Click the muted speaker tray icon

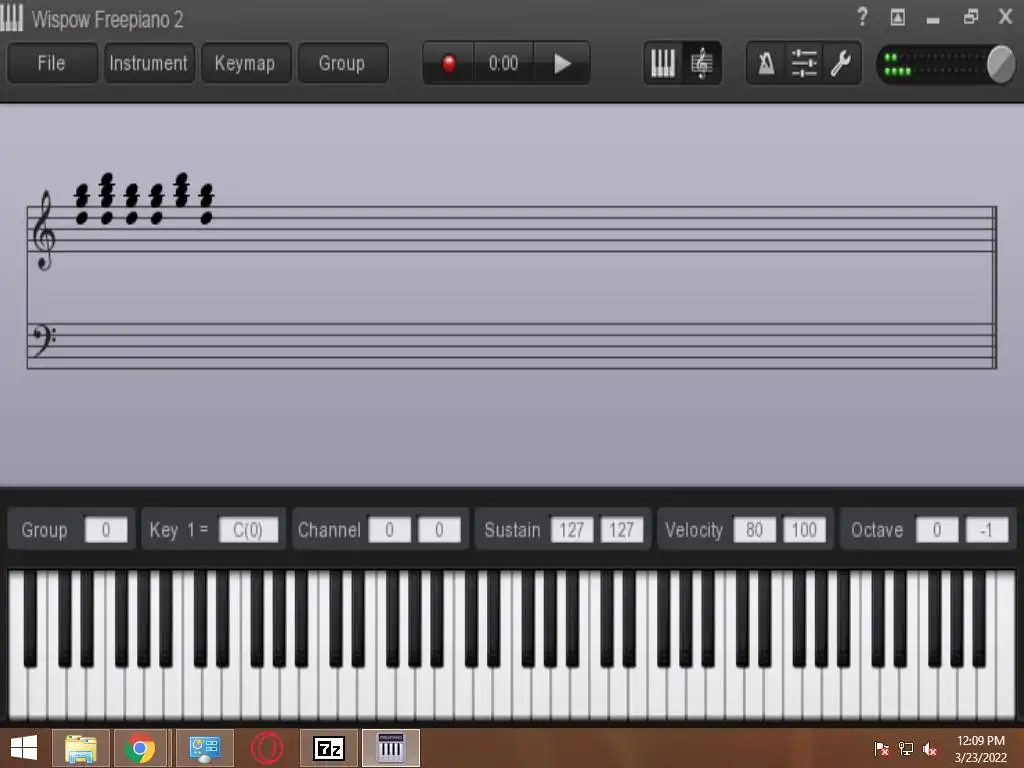[x=930, y=749]
